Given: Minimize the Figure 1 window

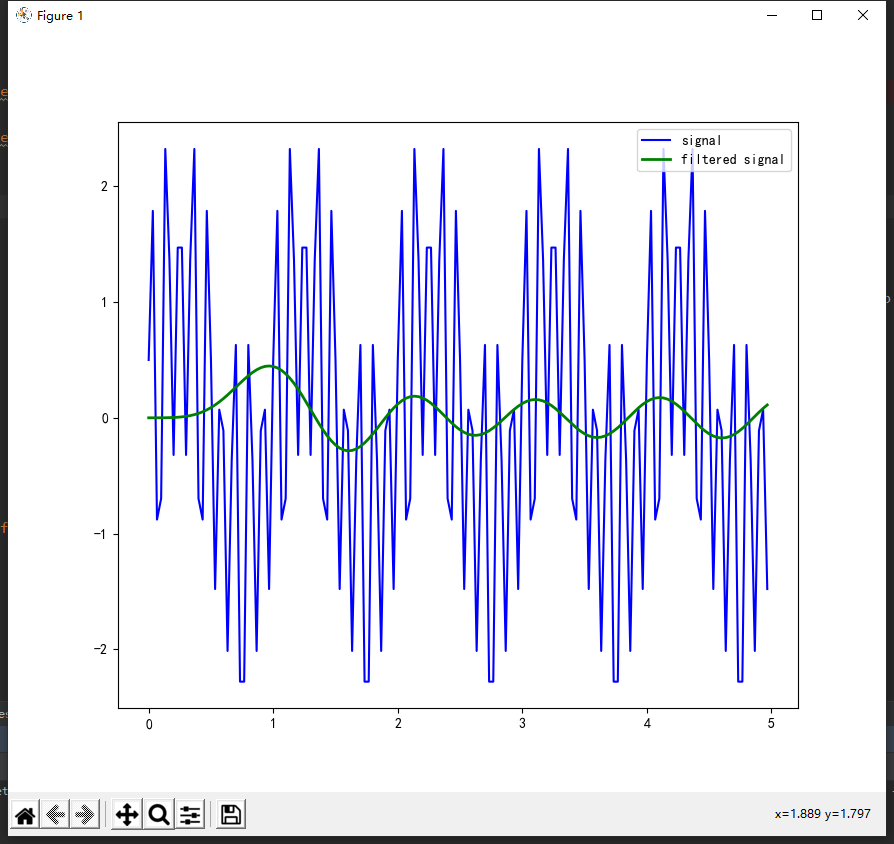Looking at the screenshot, I should (771, 15).
